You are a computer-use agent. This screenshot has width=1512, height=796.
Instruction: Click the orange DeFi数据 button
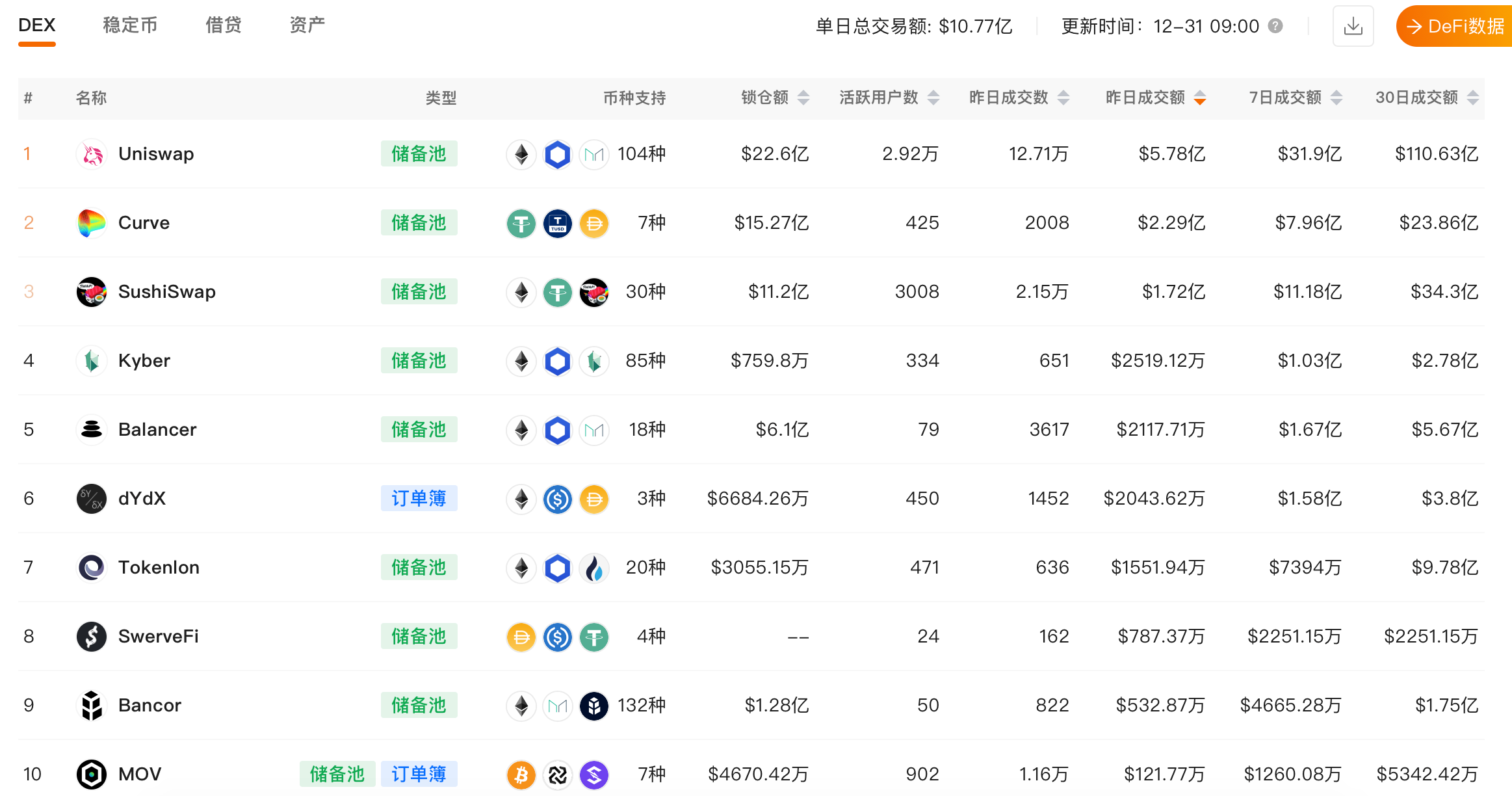click(x=1455, y=26)
